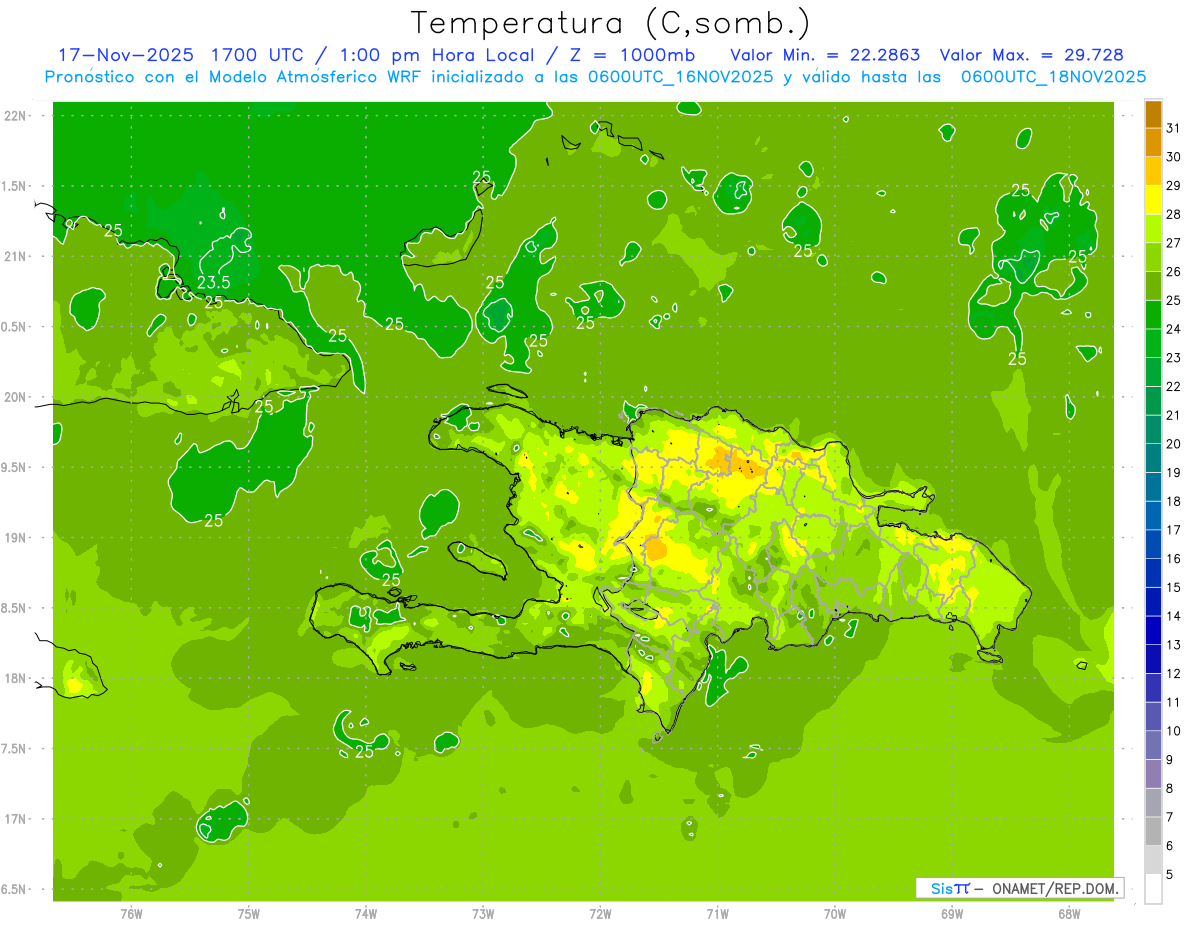Viewport: 1200px width, 927px height.
Task: Click the '10' value on color scale
Action: [1173, 731]
